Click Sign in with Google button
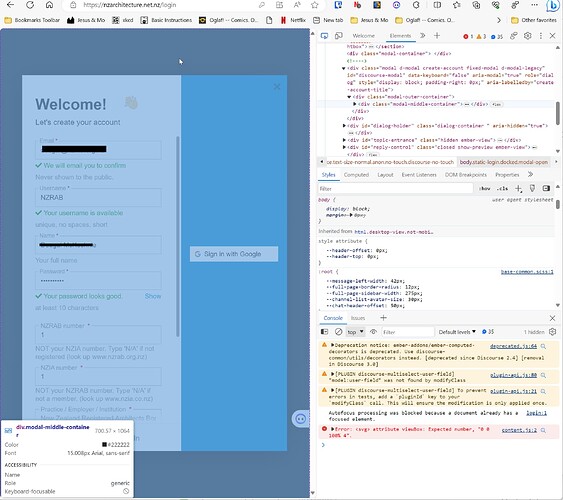Image resolution: width=563 pixels, height=500 pixels. pyautogui.click(x=234, y=254)
